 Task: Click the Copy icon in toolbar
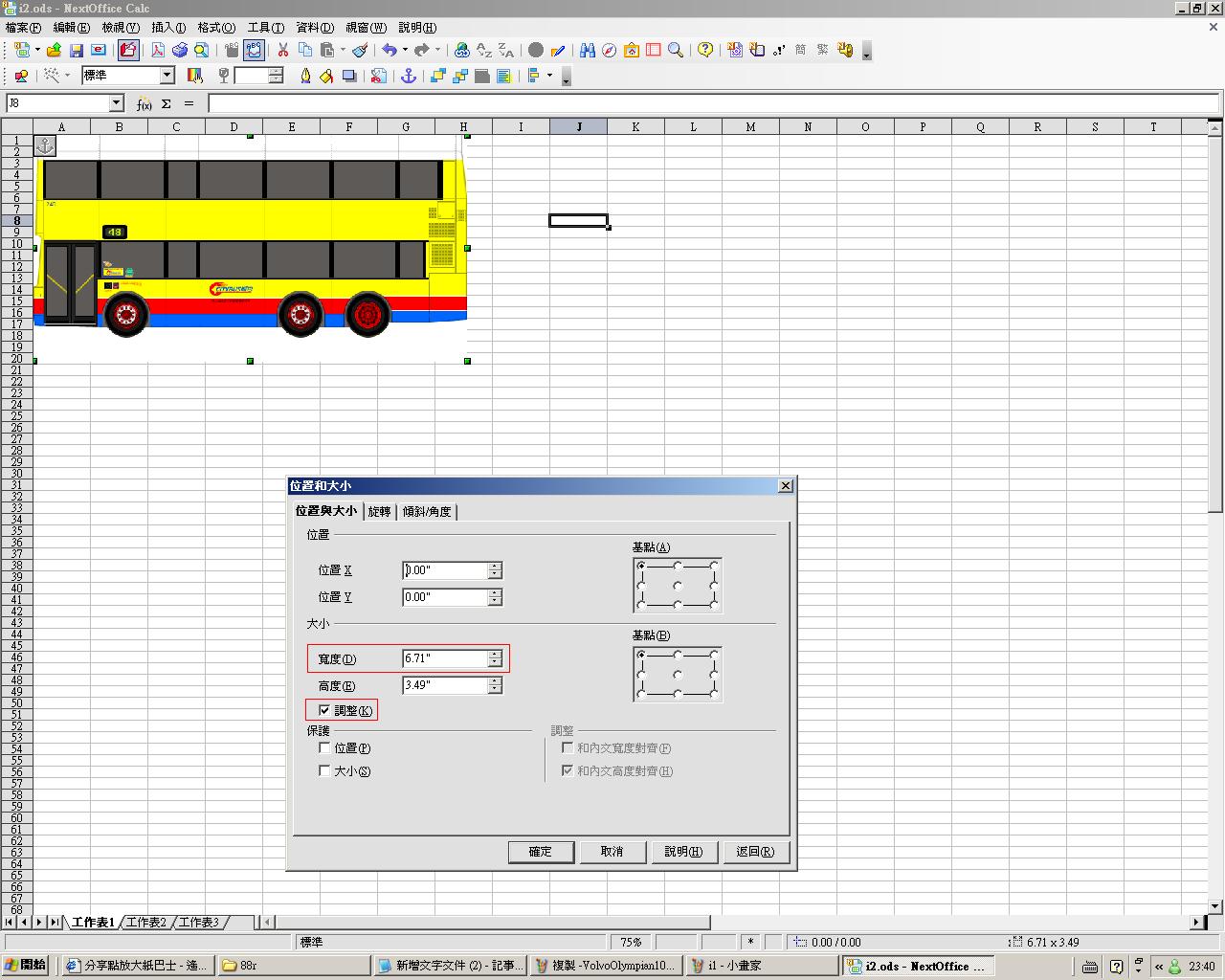[x=305, y=50]
